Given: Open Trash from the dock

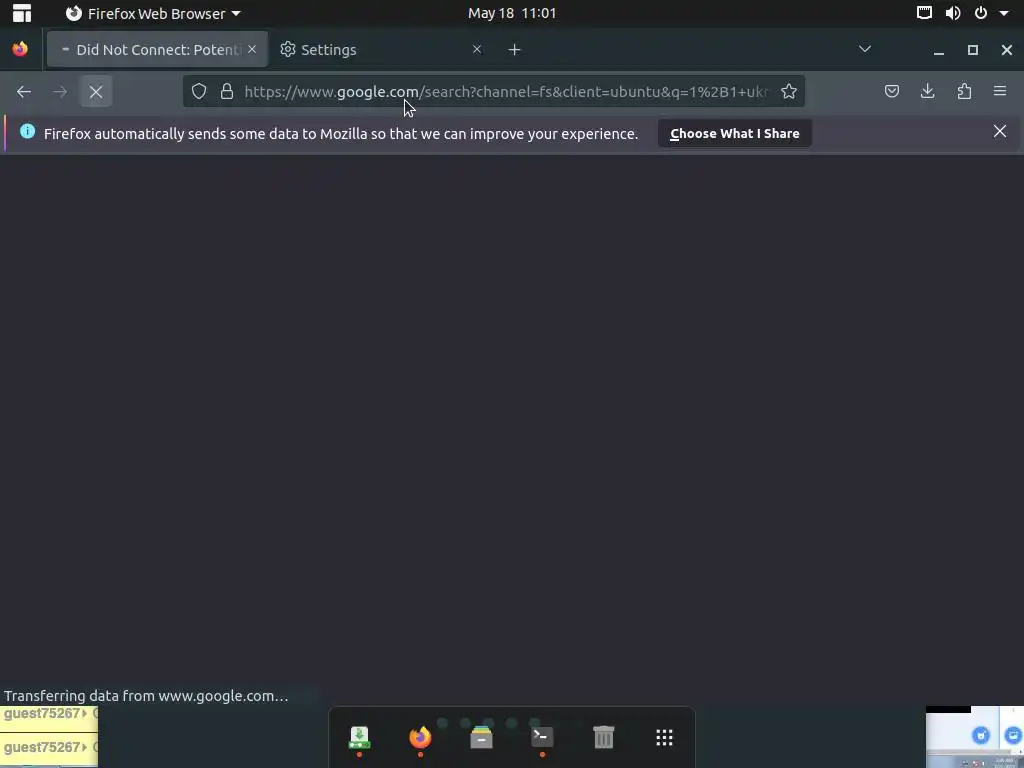Looking at the screenshot, I should click(x=603, y=737).
